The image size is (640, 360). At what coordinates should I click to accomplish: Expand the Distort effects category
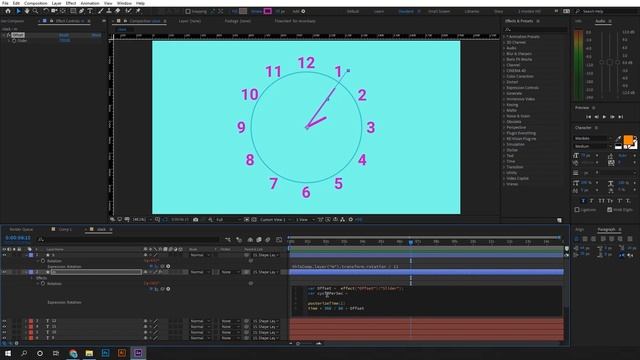click(x=504, y=82)
